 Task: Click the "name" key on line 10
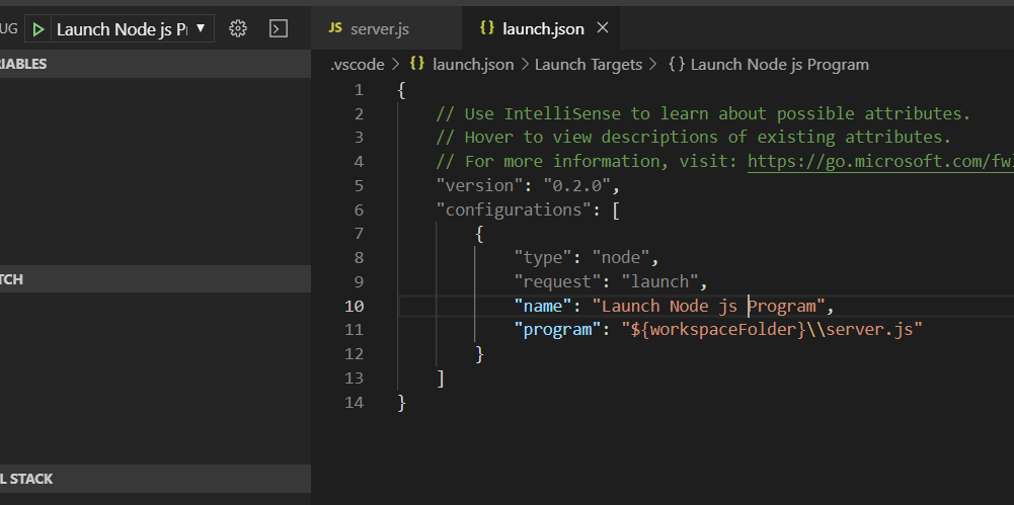coord(543,306)
